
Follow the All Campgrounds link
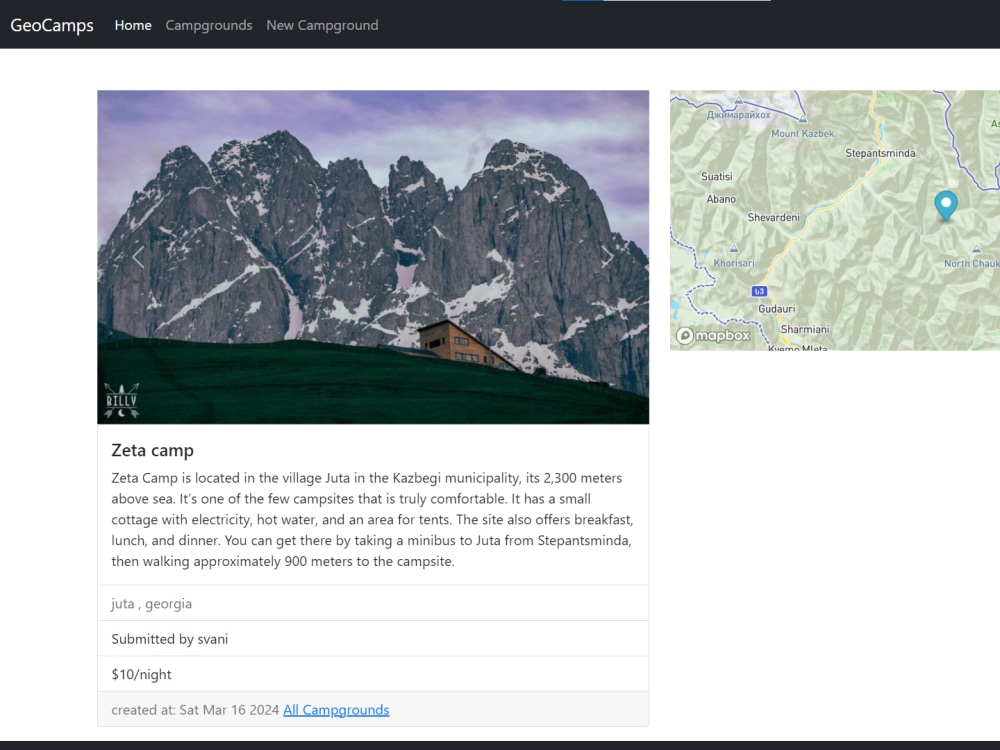[x=336, y=710]
